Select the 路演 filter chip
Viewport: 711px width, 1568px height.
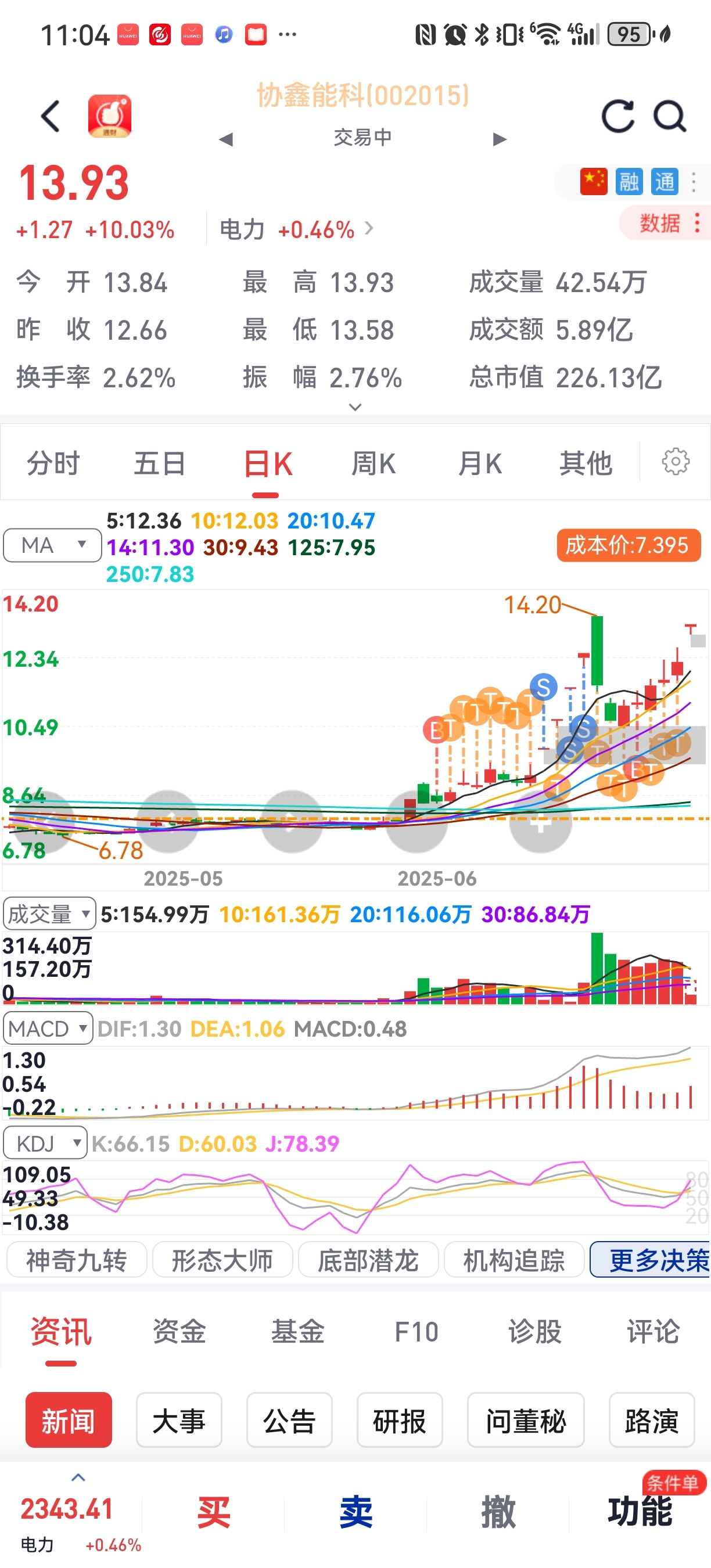(x=651, y=1420)
